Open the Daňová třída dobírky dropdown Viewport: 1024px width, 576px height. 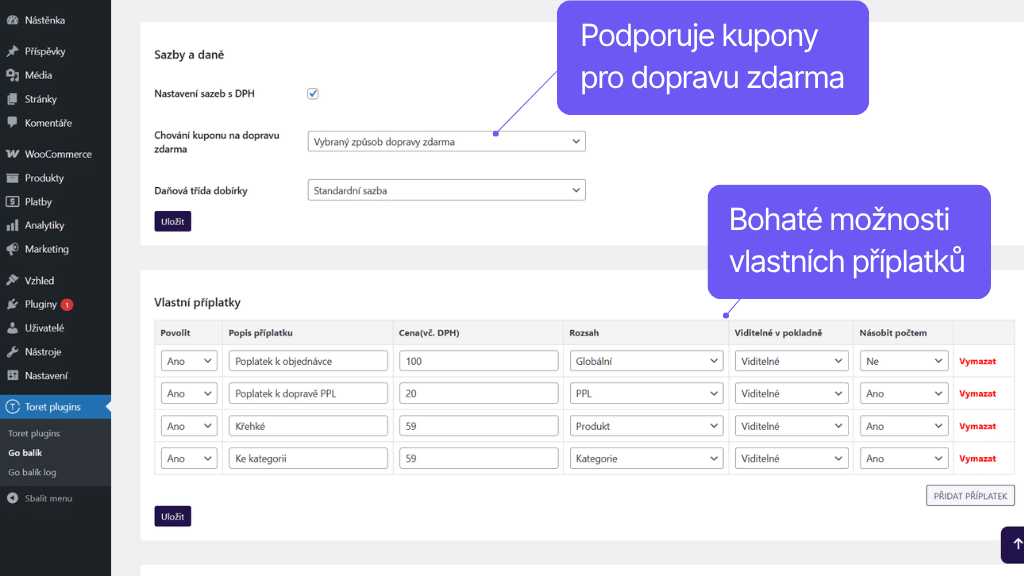(x=446, y=189)
